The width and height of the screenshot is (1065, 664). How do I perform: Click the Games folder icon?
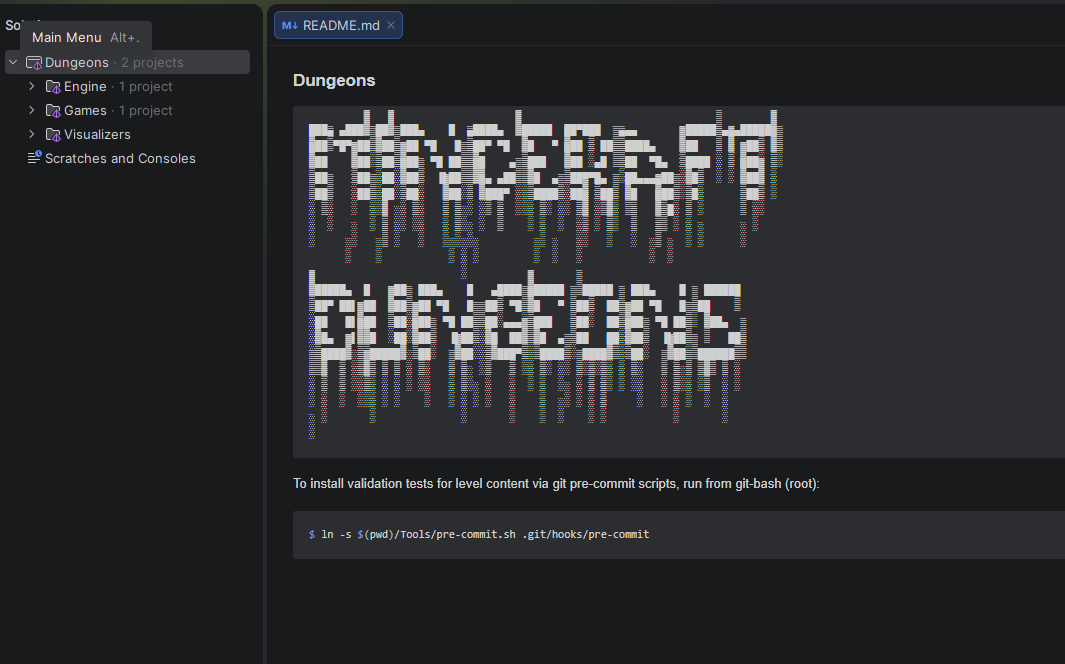coord(53,111)
